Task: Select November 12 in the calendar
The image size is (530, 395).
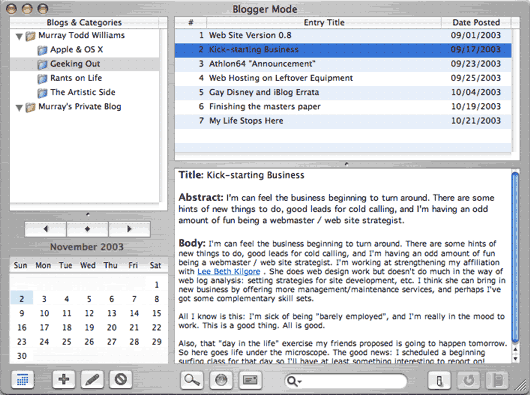Action: coord(89,313)
